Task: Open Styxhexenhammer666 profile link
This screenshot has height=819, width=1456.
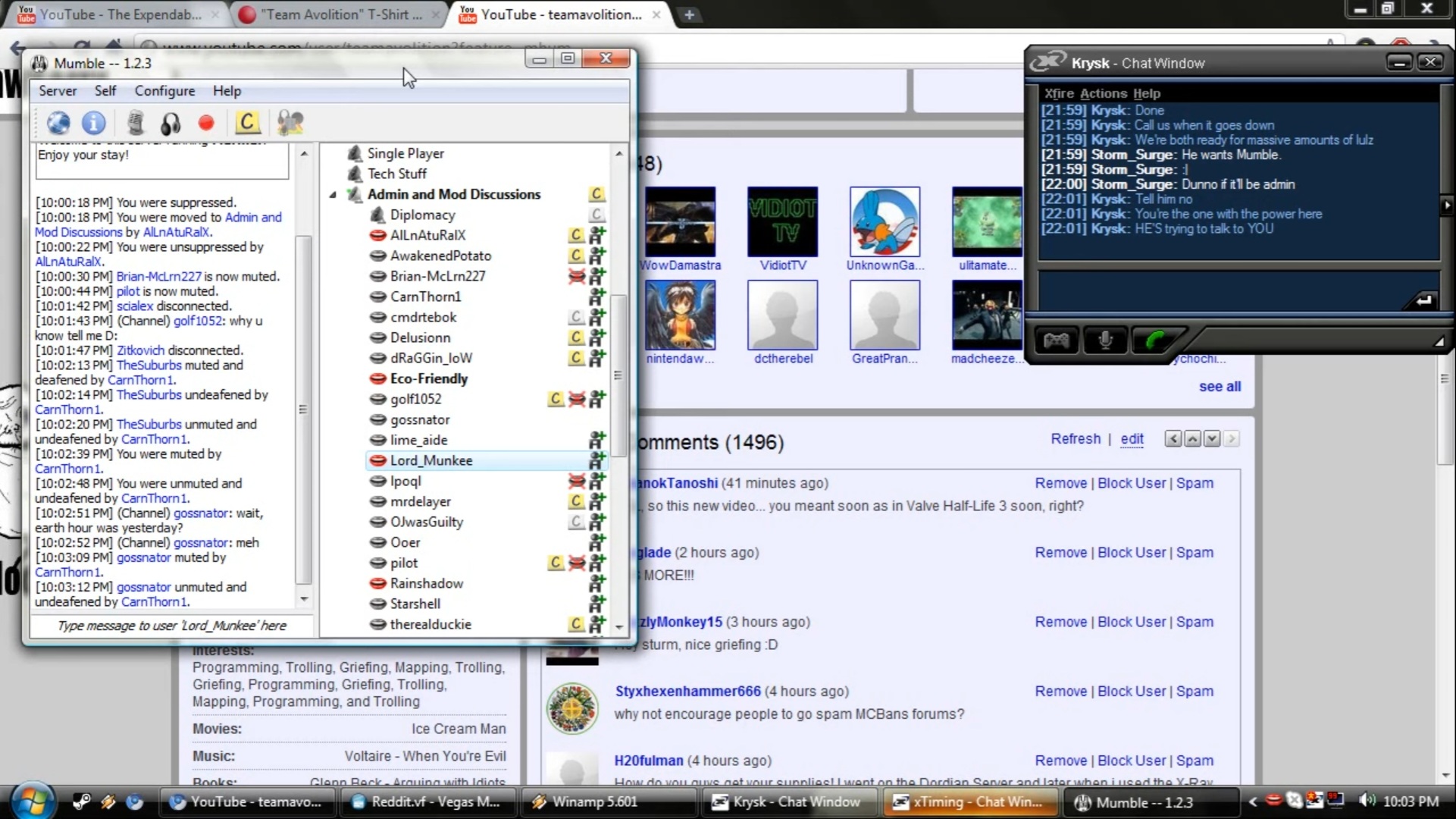Action: [687, 692]
